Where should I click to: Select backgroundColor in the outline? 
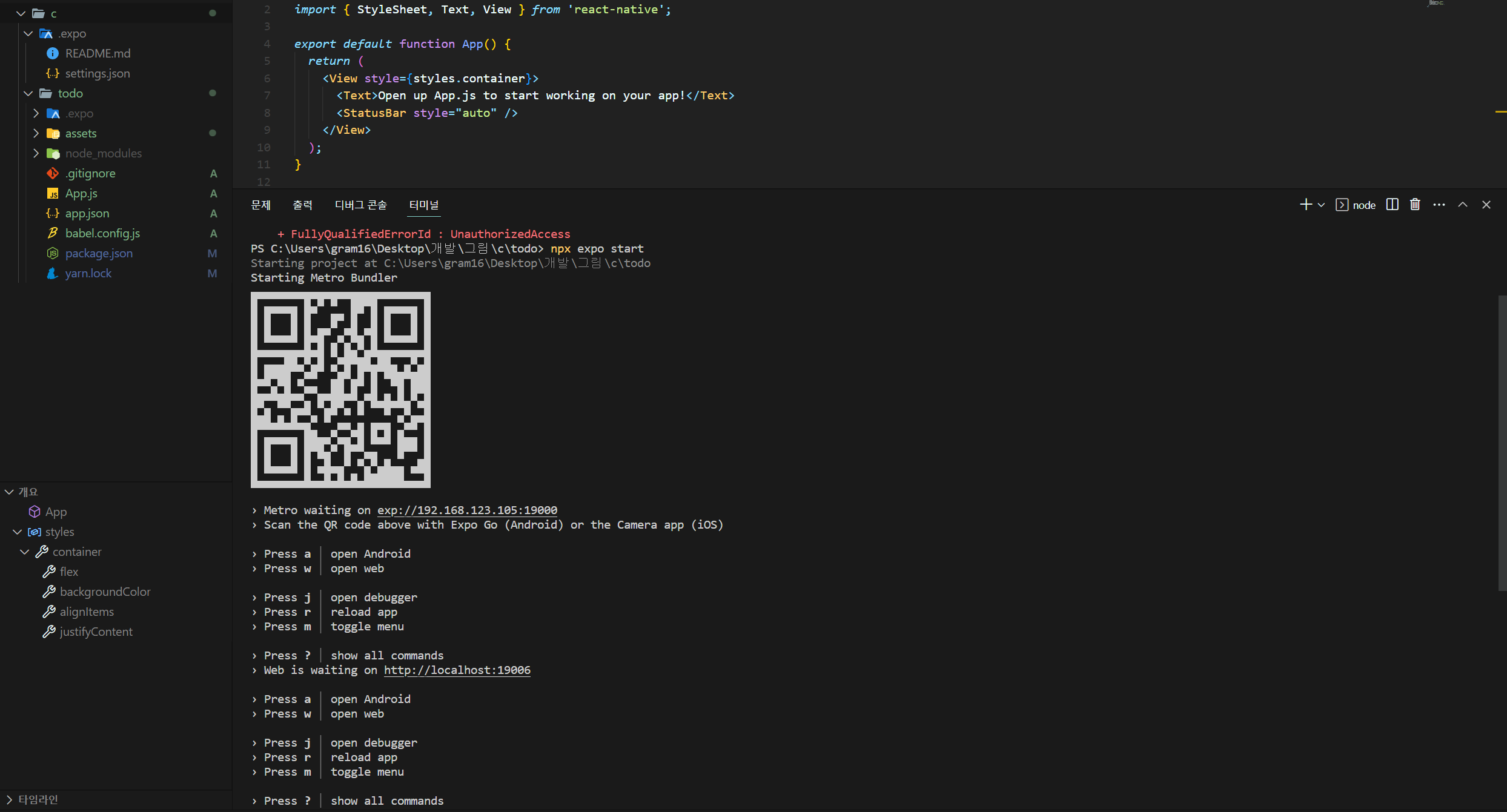105,592
